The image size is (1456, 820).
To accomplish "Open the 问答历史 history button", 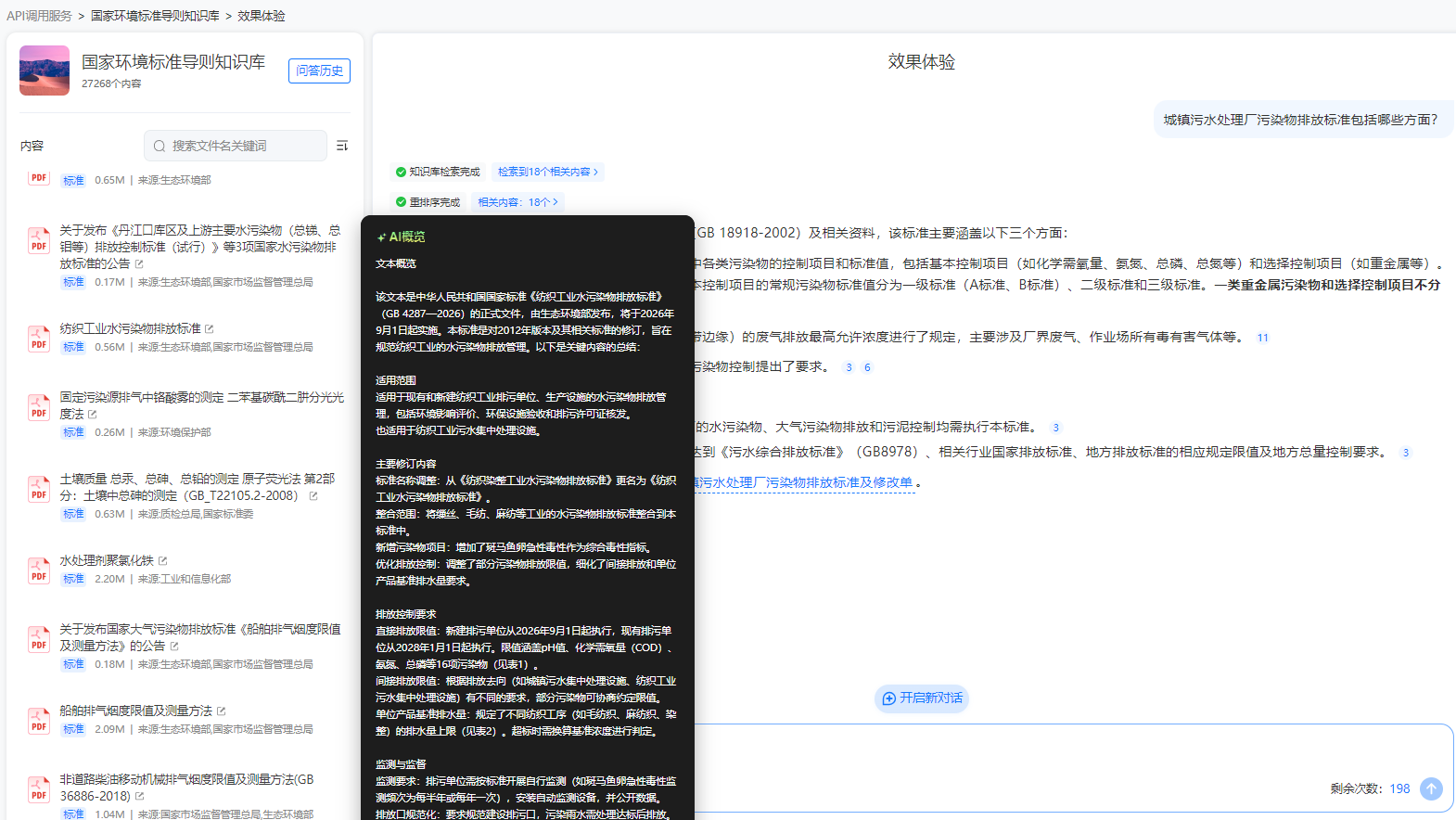I will (319, 70).
